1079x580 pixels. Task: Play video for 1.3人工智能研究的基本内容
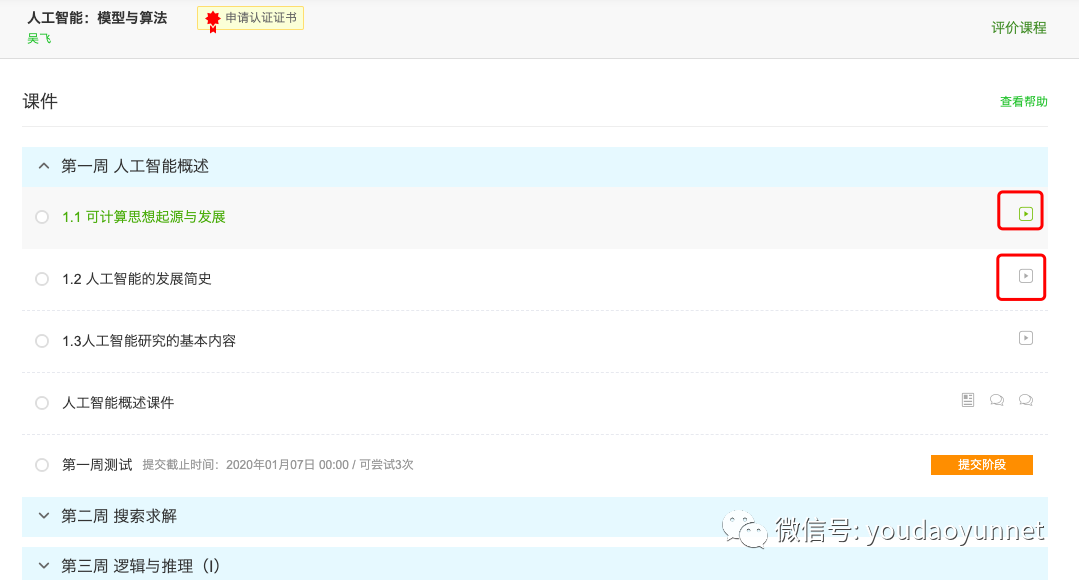[x=1025, y=338]
